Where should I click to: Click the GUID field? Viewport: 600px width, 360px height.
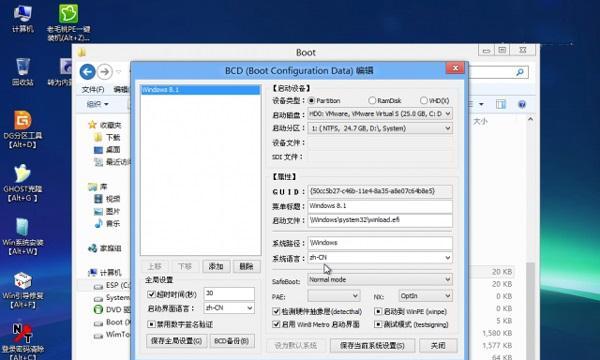[x=380, y=191]
